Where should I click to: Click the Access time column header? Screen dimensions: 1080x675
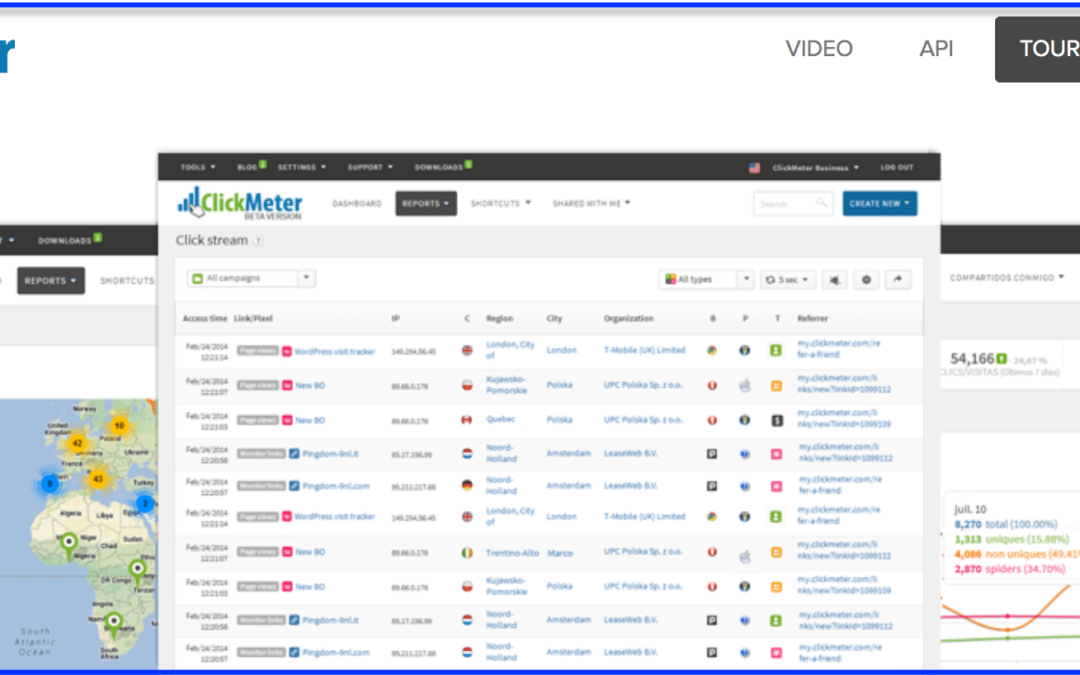(x=205, y=318)
